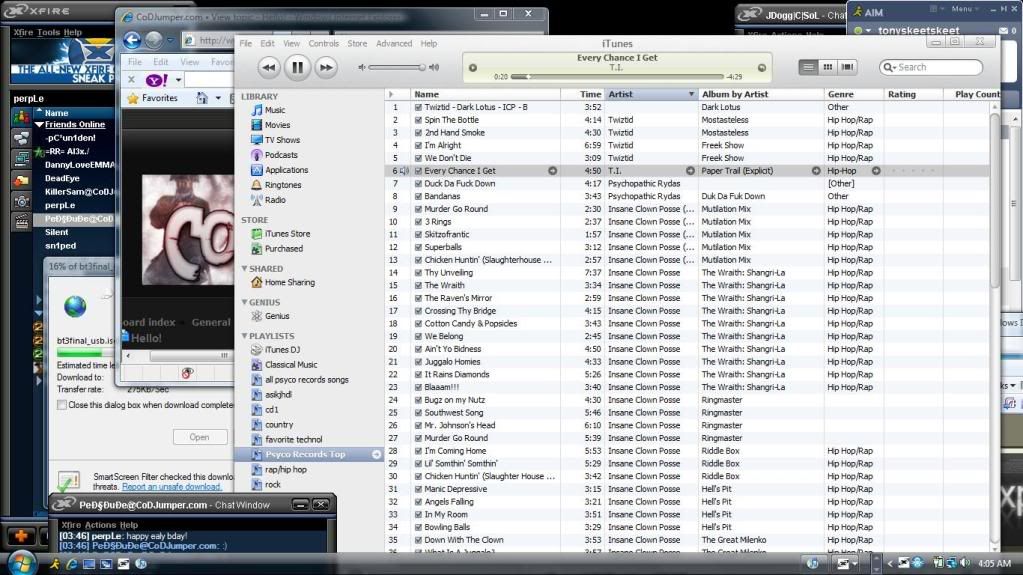Click the download progress bar for bt3final_usb

(x=85, y=353)
